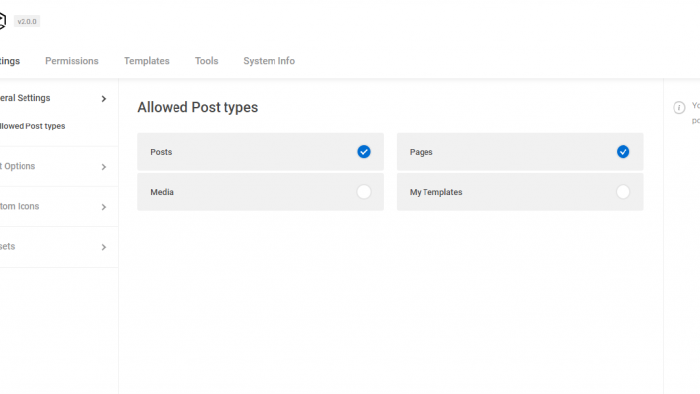Image resolution: width=700 pixels, height=394 pixels.
Task: Enable the Media post type
Action: (x=364, y=192)
